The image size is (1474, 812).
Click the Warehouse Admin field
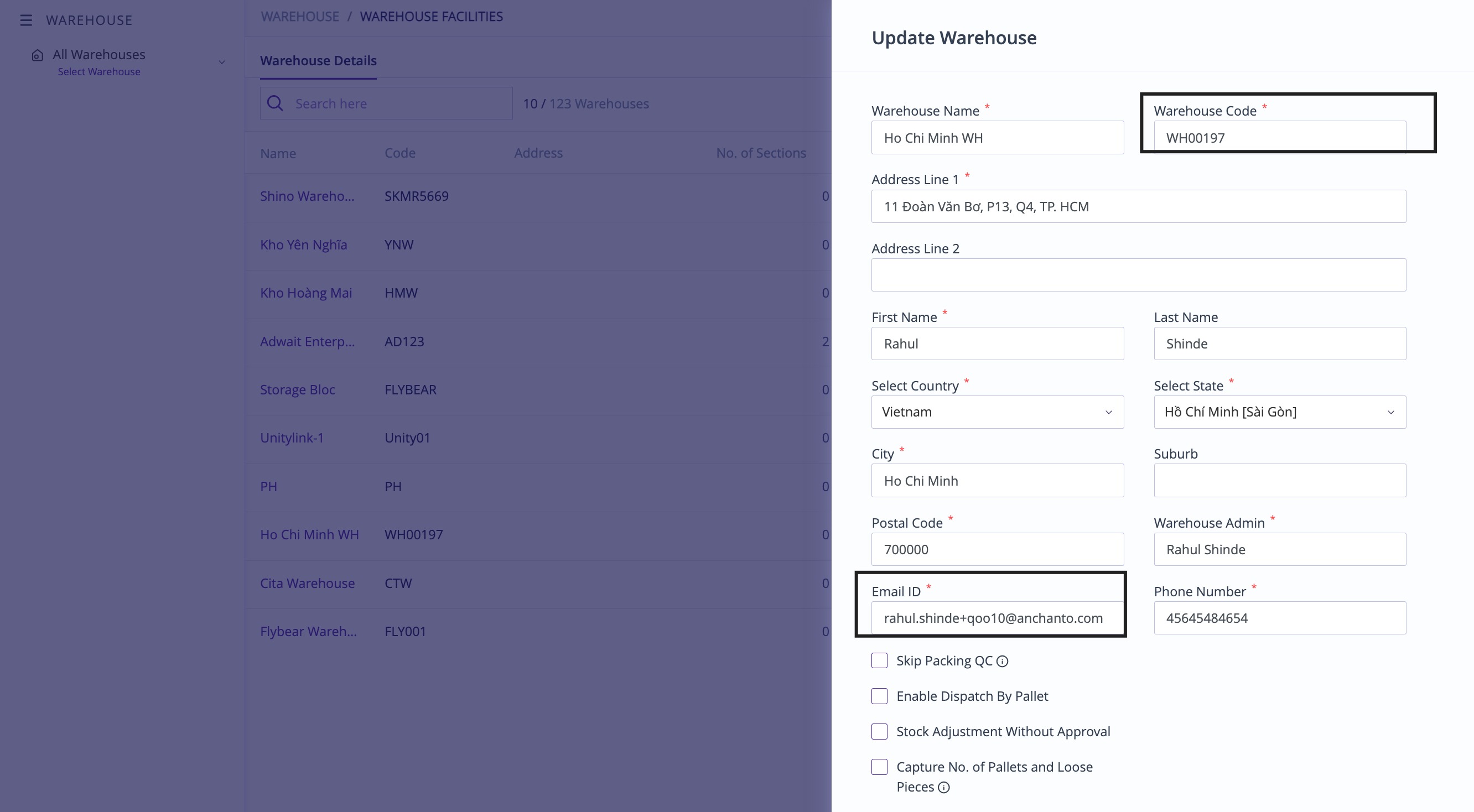coord(1279,549)
